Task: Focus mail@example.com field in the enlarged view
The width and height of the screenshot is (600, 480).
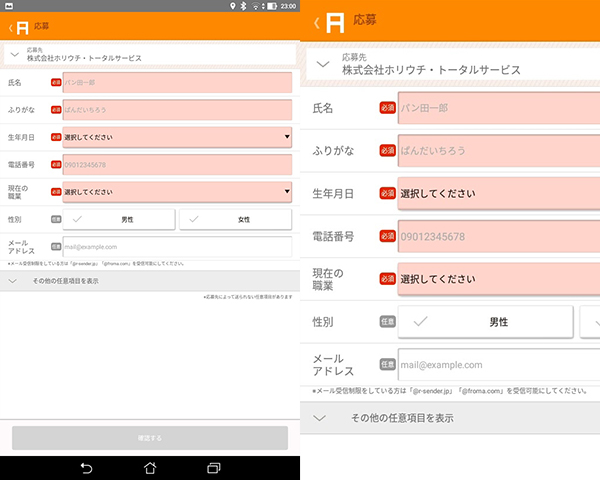Action: [499, 364]
